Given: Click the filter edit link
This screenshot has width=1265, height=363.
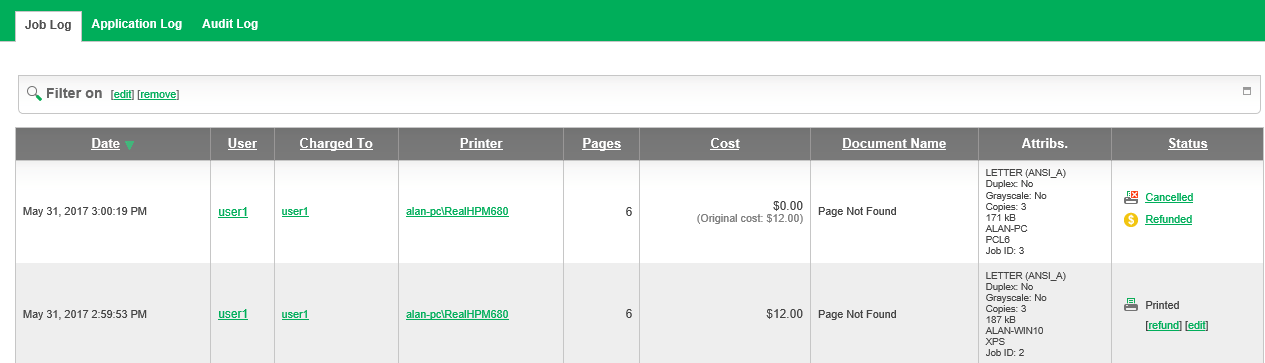Looking at the screenshot, I should point(122,94).
